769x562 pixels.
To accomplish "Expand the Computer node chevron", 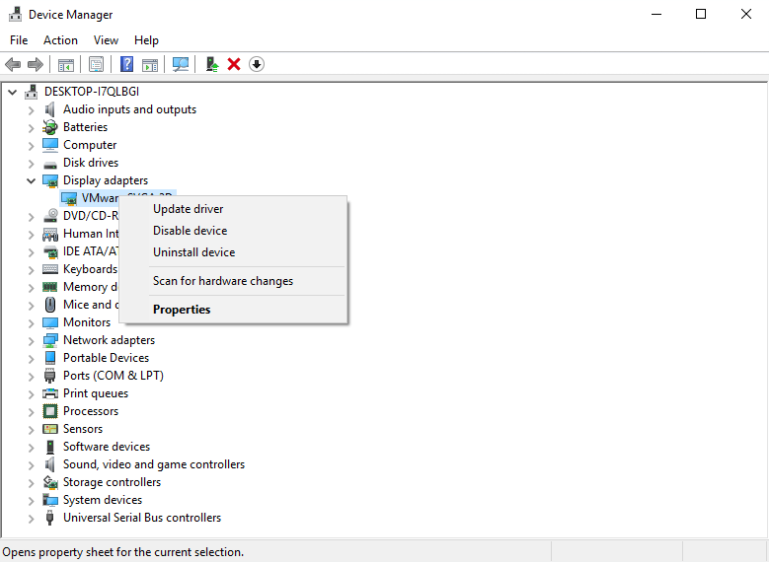I will (31, 145).
